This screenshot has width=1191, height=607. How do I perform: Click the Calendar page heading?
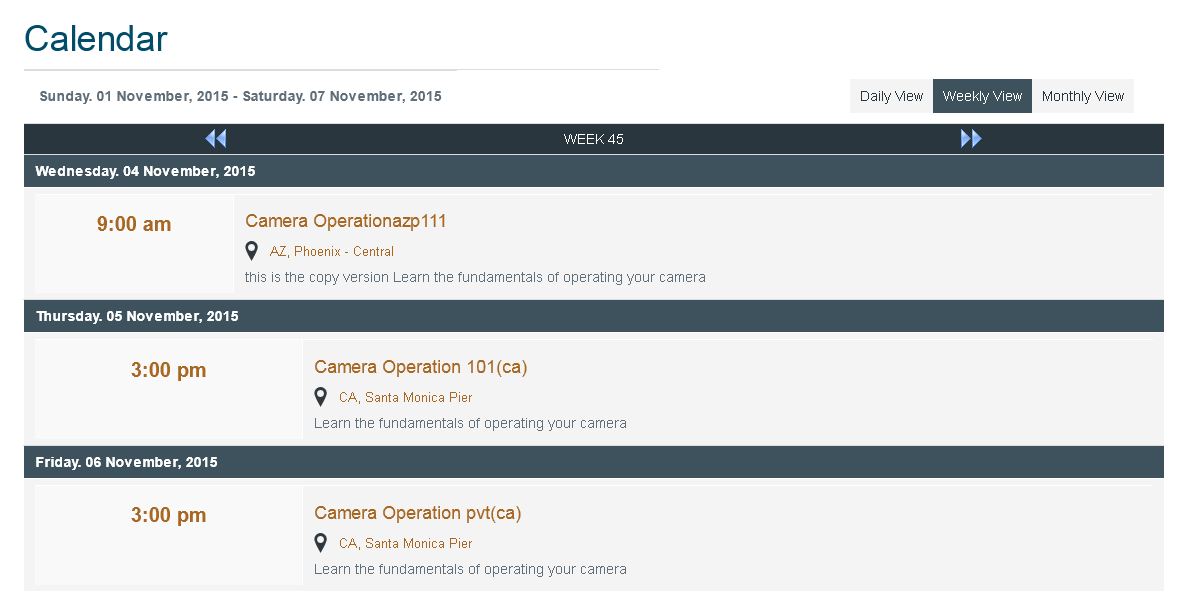click(x=96, y=39)
